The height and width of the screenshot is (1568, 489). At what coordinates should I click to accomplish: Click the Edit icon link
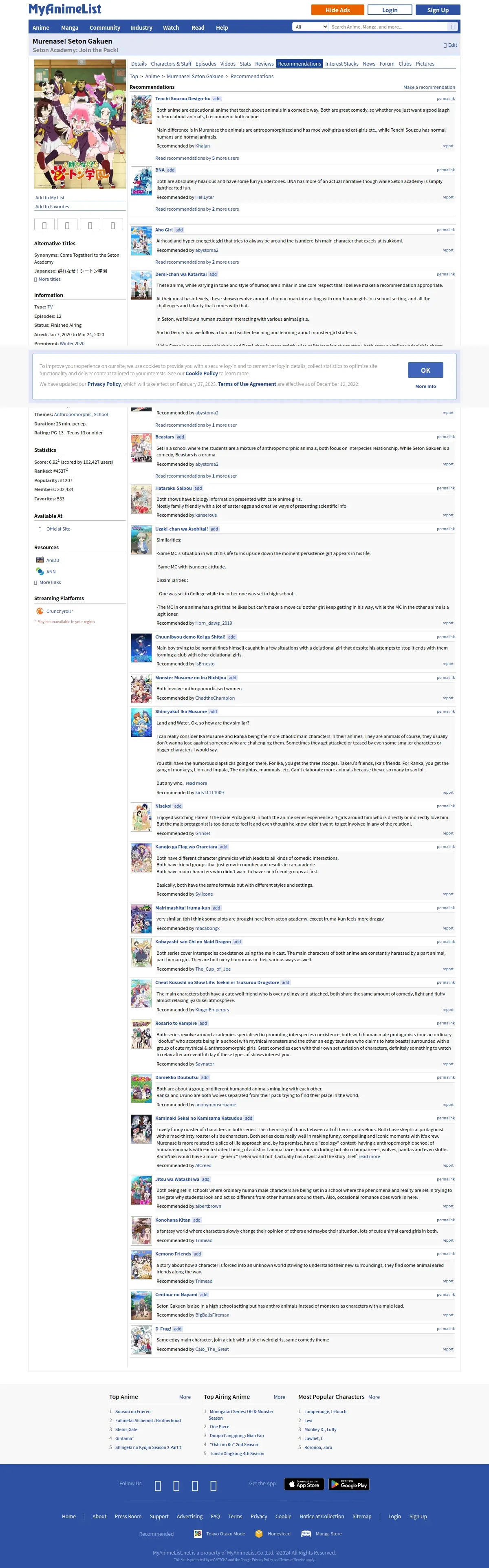click(x=450, y=45)
